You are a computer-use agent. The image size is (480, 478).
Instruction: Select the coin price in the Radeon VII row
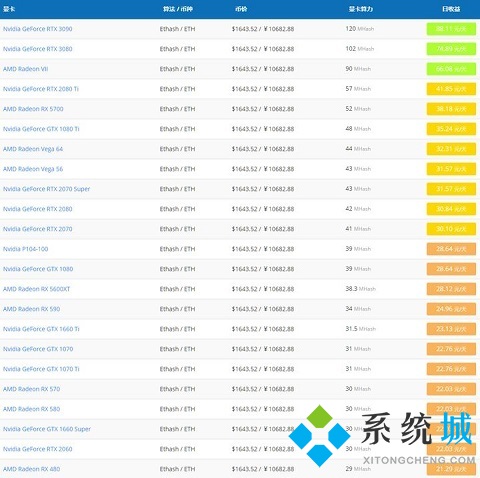point(263,69)
